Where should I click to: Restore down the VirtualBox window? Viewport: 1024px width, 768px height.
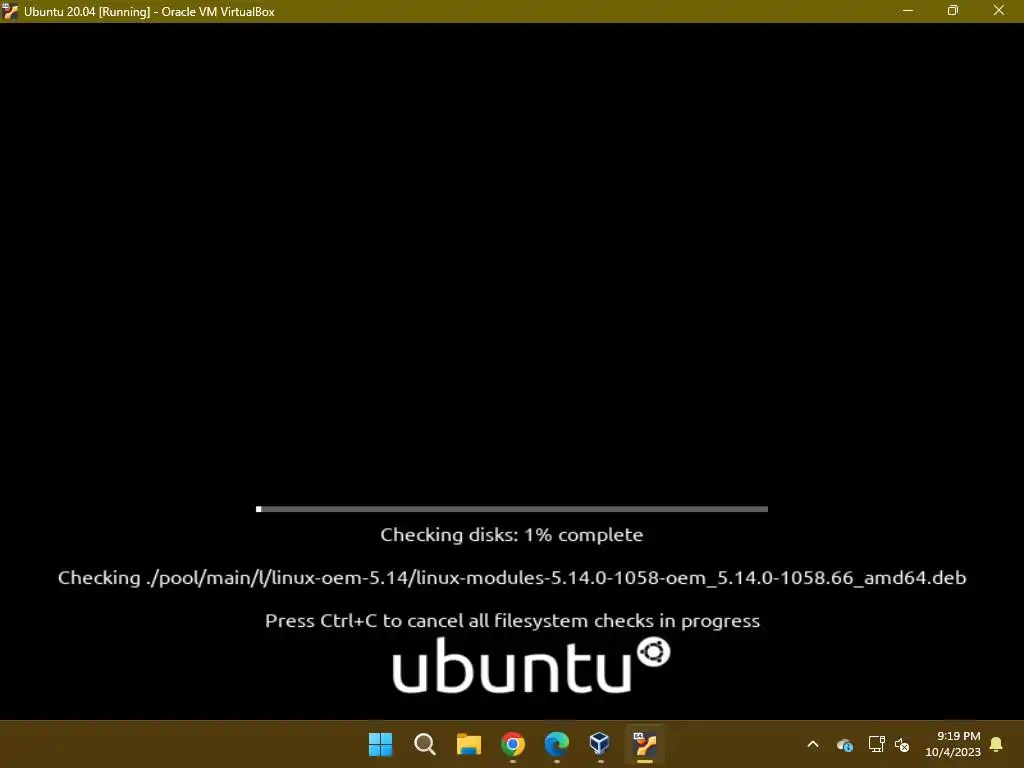point(953,10)
